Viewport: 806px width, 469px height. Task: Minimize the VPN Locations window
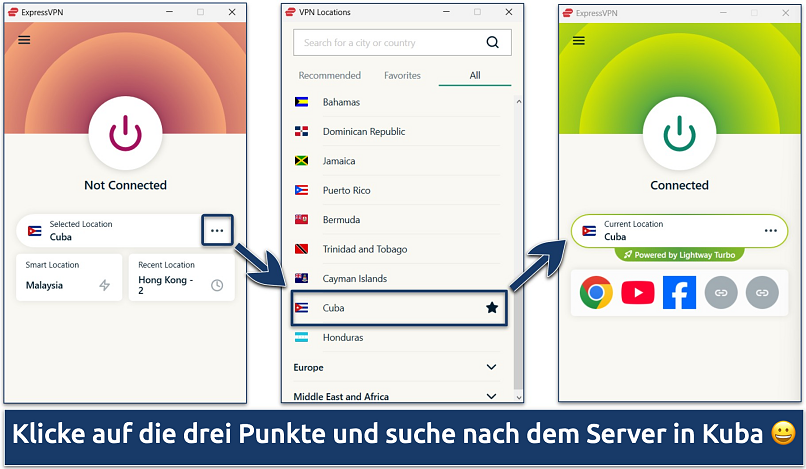tap(446, 12)
